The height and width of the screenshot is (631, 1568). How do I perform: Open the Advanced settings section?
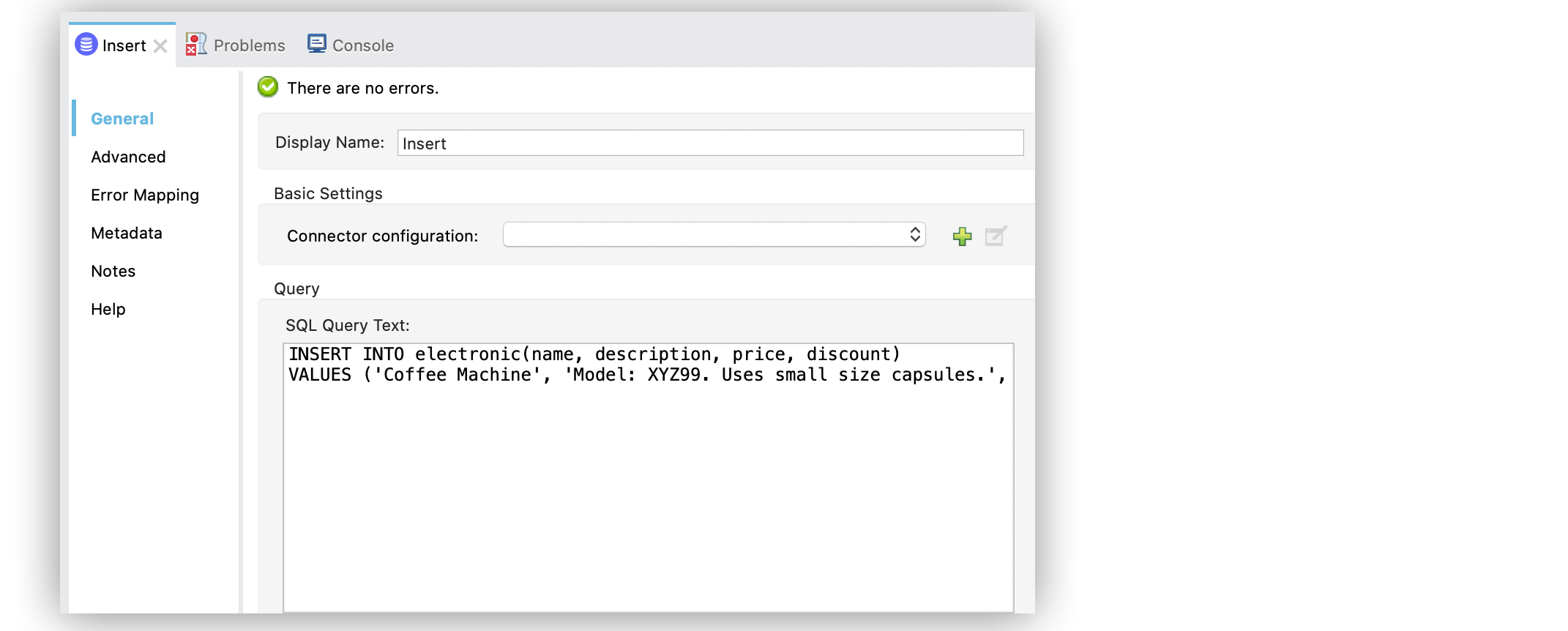point(128,157)
